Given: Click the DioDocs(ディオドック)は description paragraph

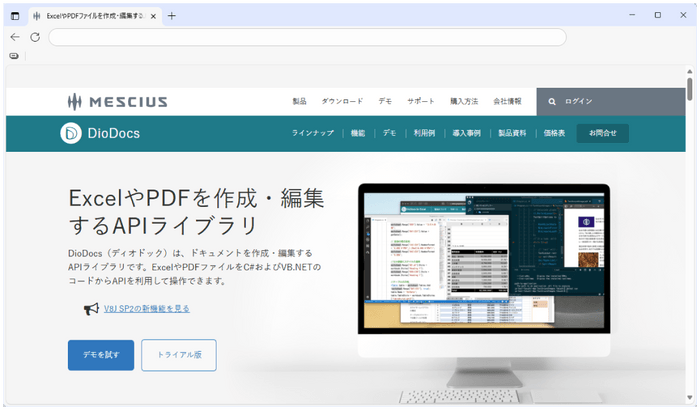Looking at the screenshot, I should (x=195, y=267).
